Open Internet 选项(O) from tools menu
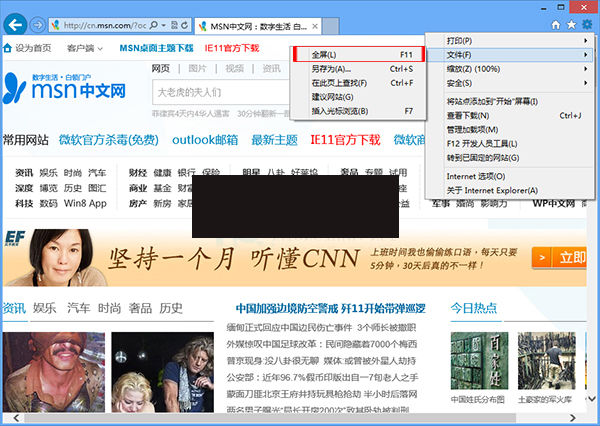 pyautogui.click(x=478, y=175)
